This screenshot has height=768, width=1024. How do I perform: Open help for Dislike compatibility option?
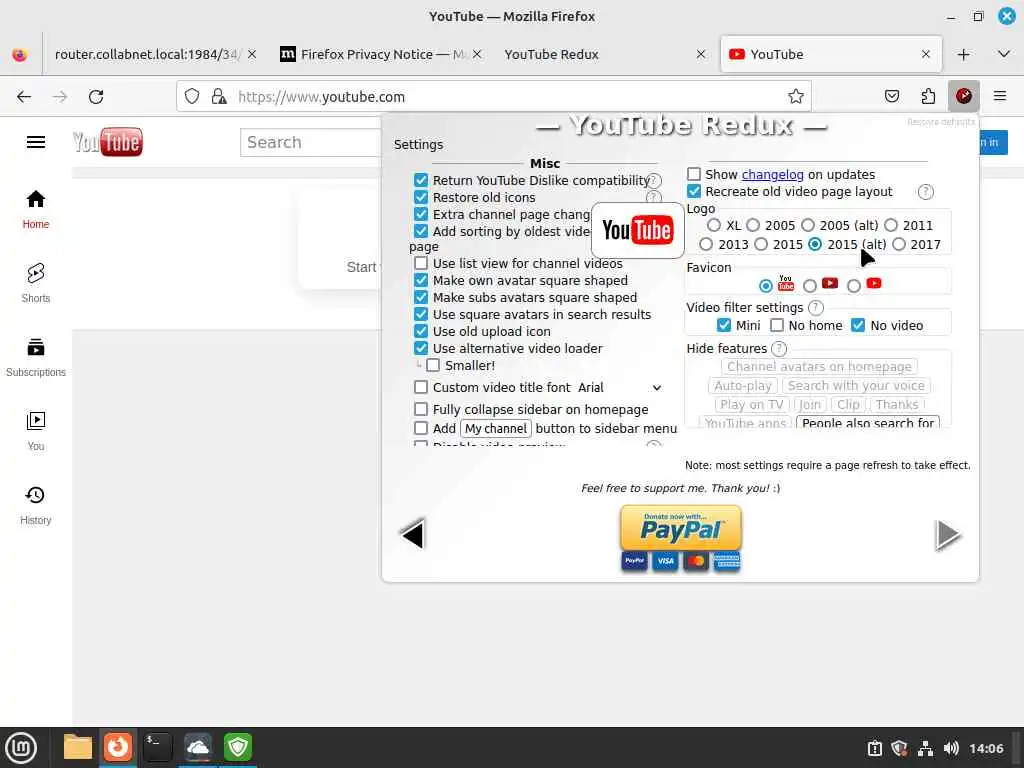pyautogui.click(x=654, y=181)
